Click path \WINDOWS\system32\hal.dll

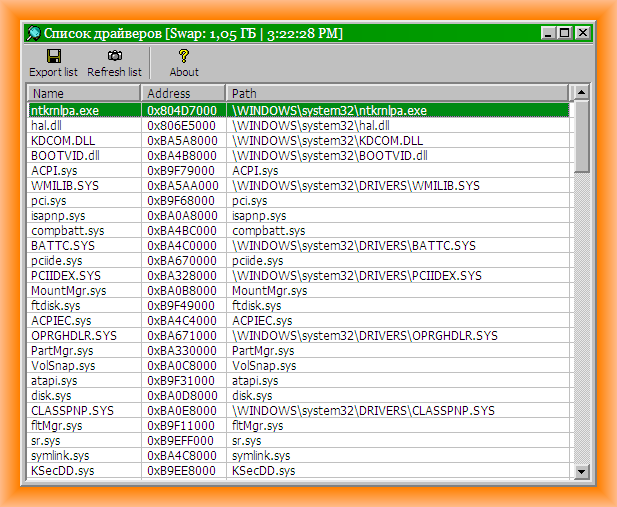pyautogui.click(x=310, y=126)
